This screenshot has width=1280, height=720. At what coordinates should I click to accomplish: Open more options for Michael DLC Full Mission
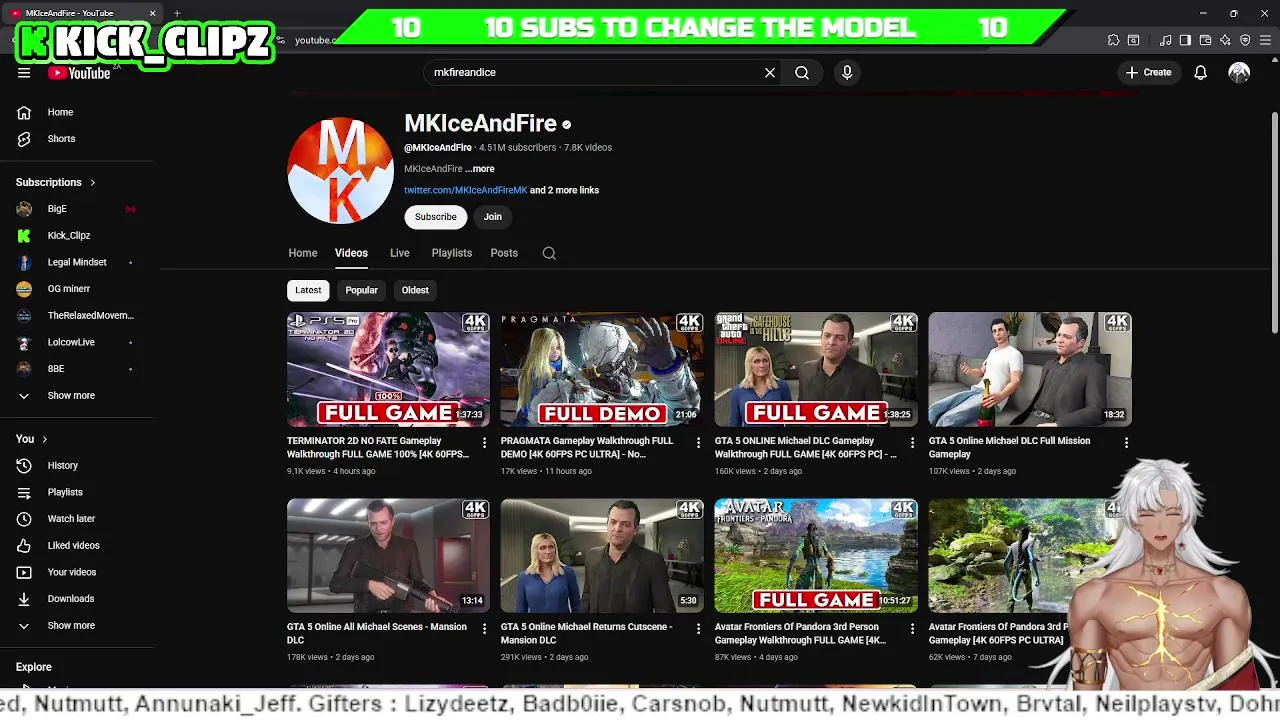1126,442
